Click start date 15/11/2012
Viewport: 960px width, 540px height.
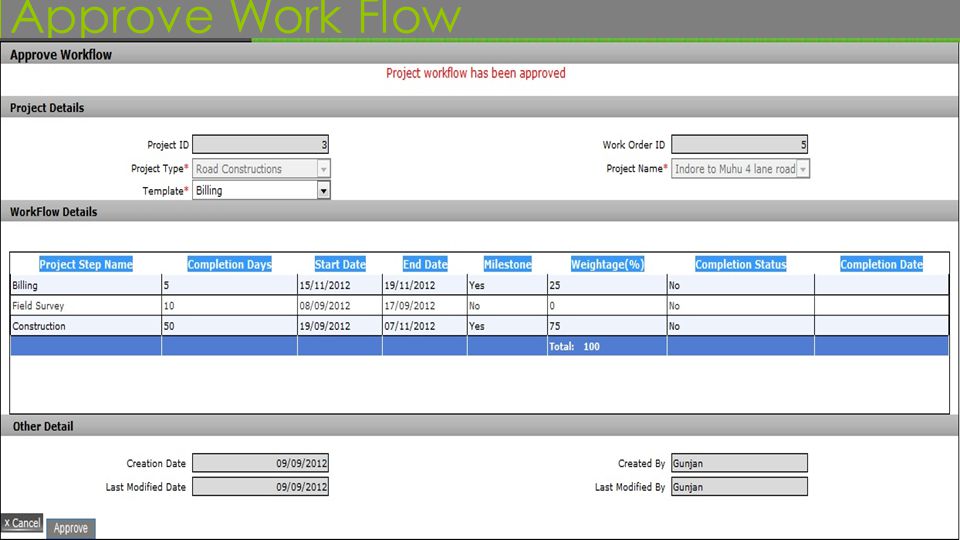click(324, 285)
